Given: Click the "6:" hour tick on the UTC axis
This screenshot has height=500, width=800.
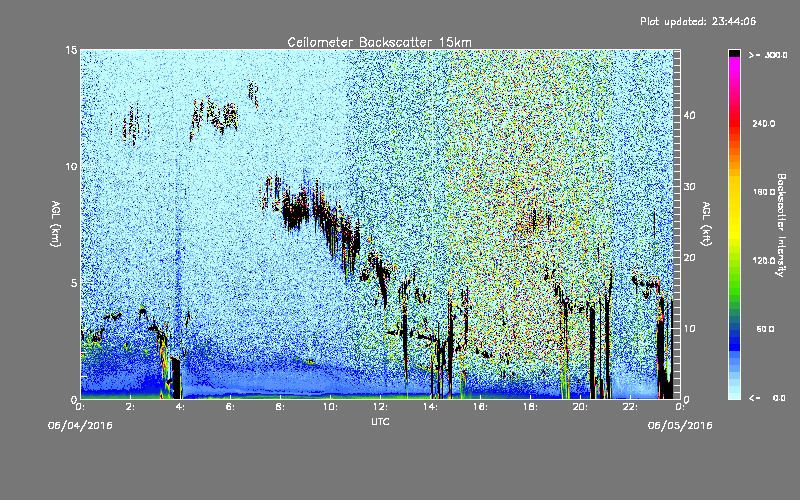Looking at the screenshot, I should [230, 407].
